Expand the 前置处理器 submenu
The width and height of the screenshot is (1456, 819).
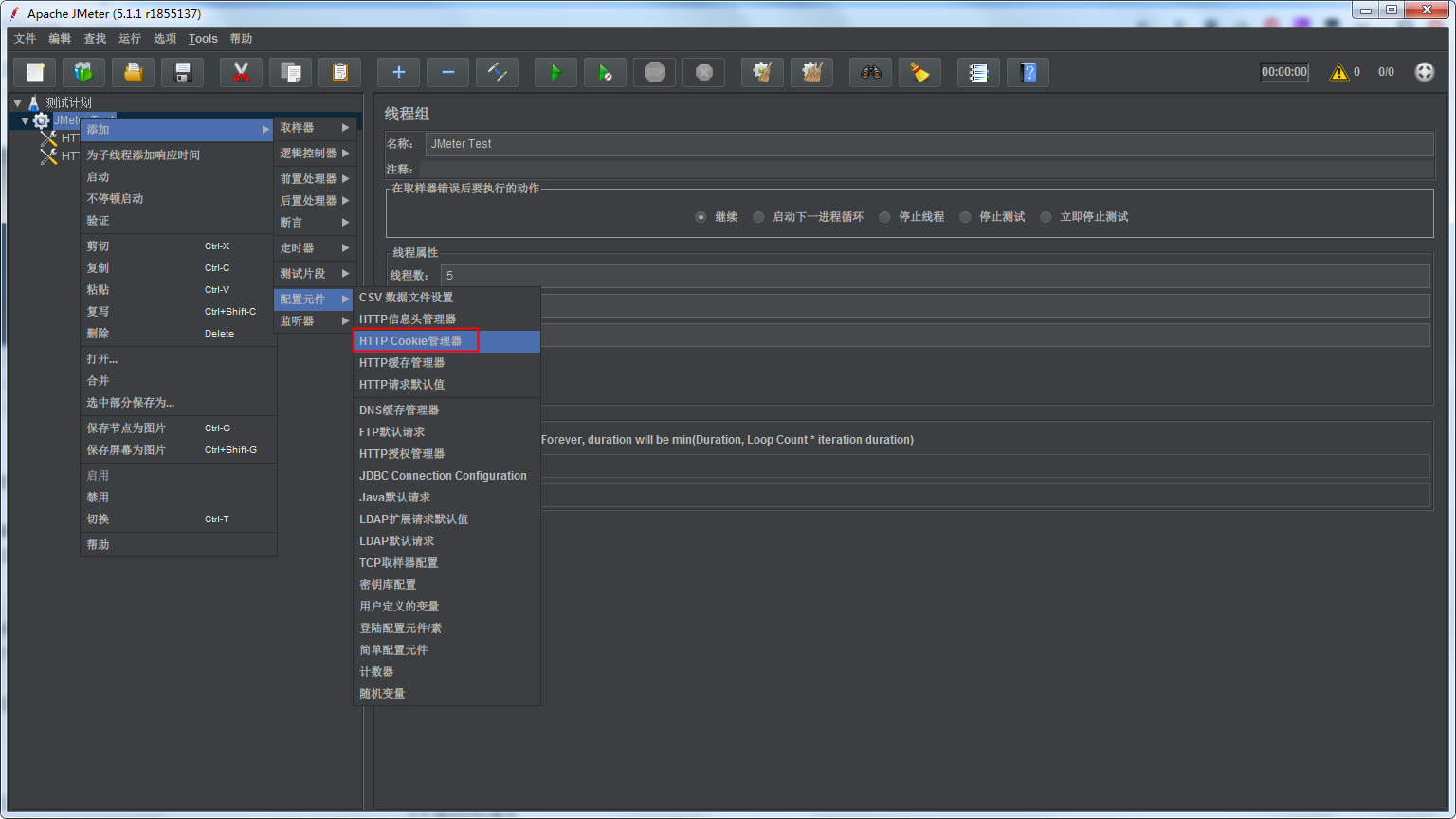pyautogui.click(x=315, y=179)
